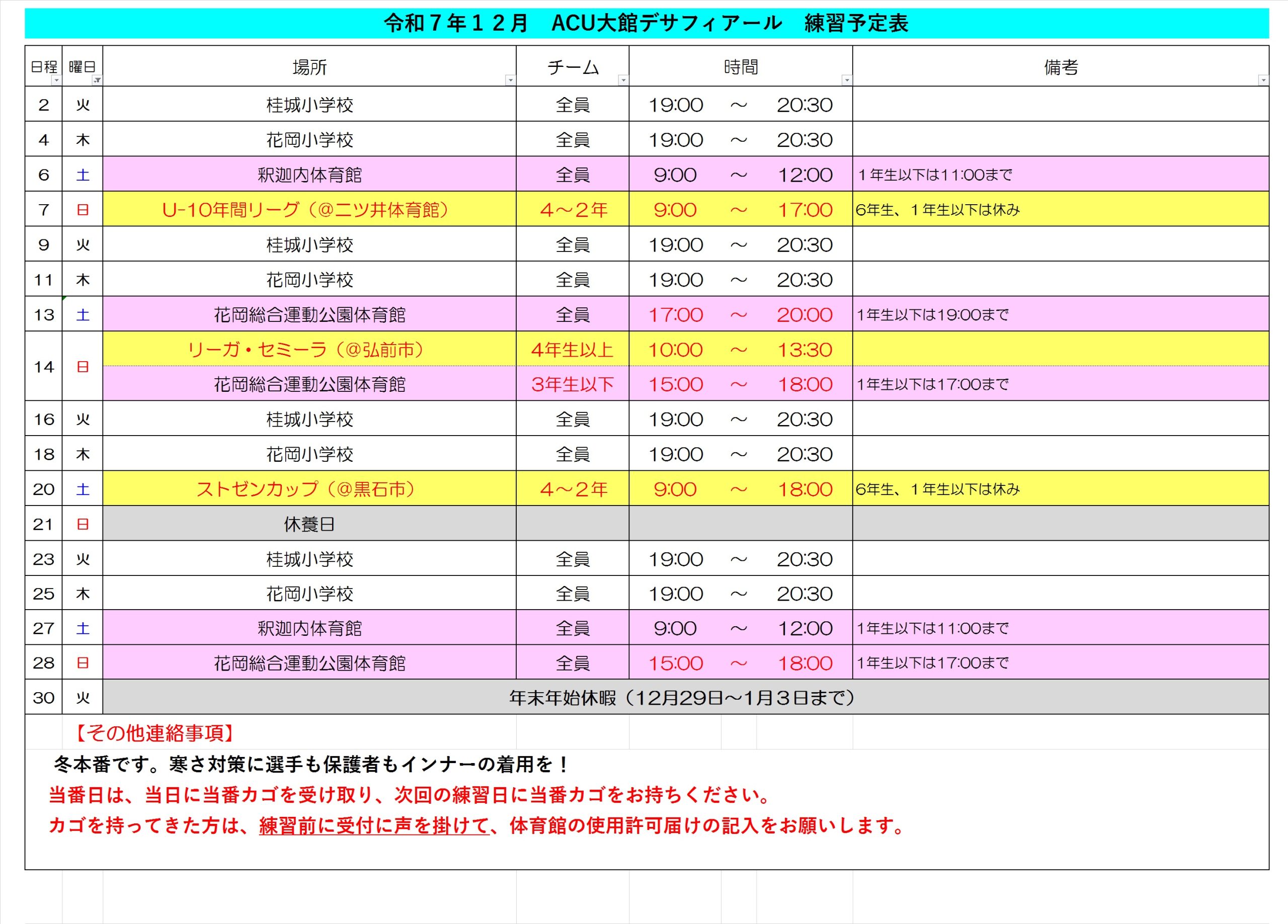Screen dimensions: 1288x924
Task: Click the gray 休養日 cell
Action: click(x=309, y=524)
